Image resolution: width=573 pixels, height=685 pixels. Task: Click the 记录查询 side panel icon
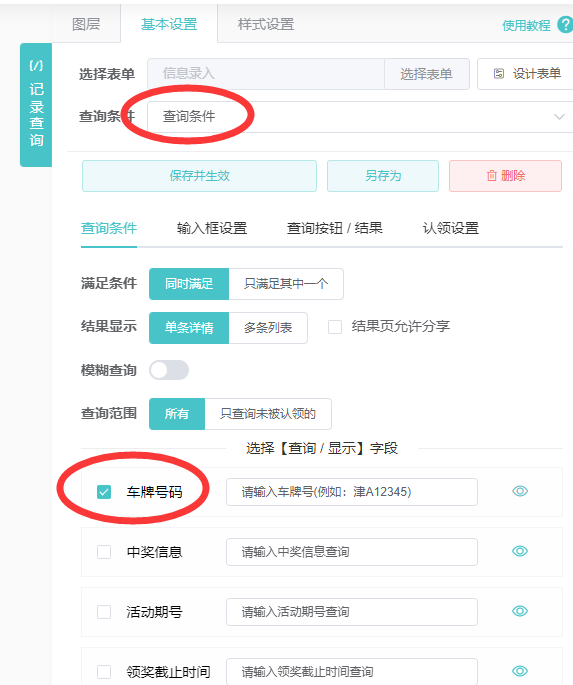click(x=36, y=66)
